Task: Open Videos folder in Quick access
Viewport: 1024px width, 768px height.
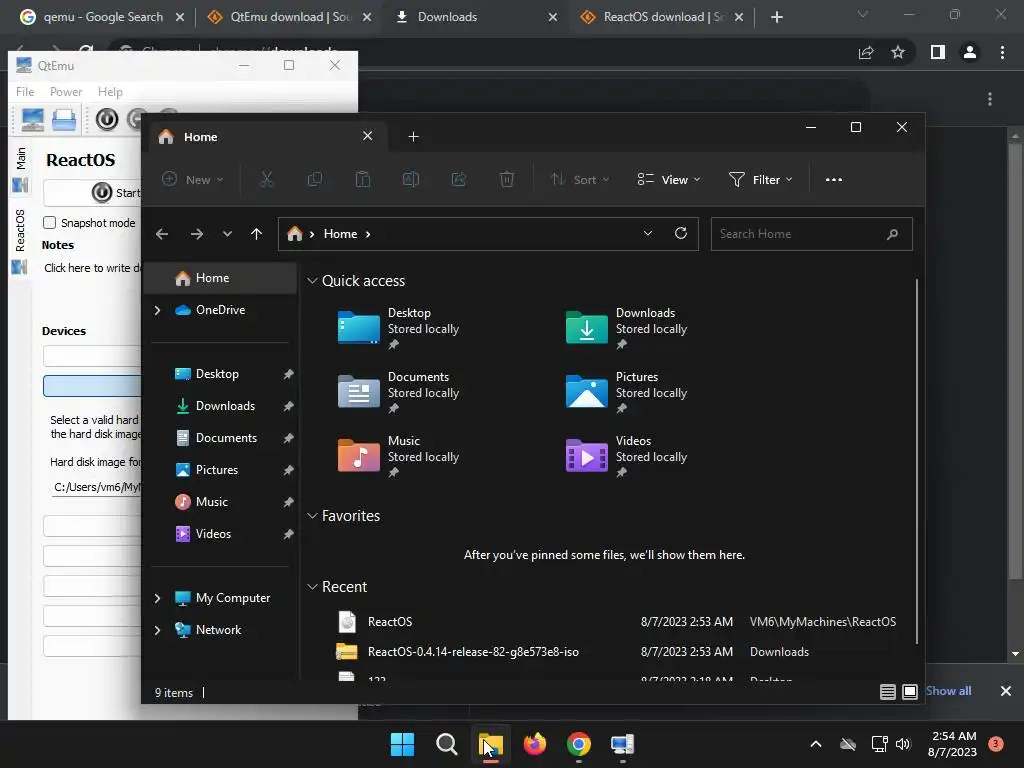Action: coord(626,457)
